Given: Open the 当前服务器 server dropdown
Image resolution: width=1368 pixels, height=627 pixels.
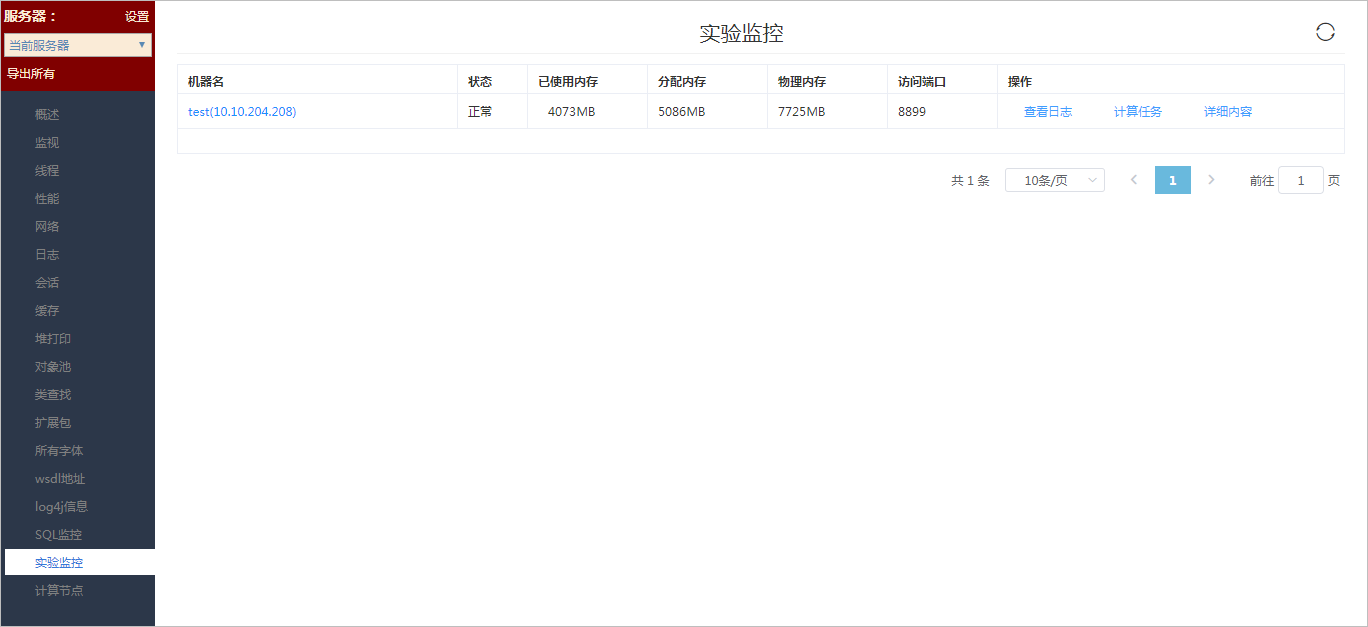Looking at the screenshot, I should point(78,45).
